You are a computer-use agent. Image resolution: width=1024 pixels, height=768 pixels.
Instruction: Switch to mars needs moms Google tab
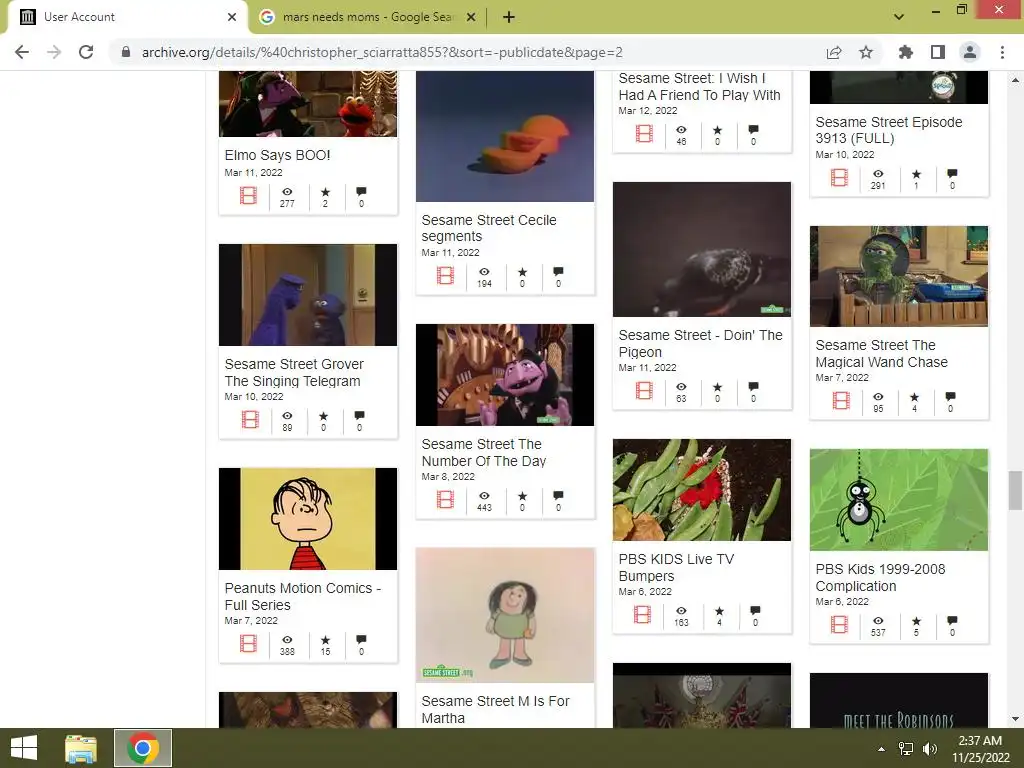tap(367, 17)
